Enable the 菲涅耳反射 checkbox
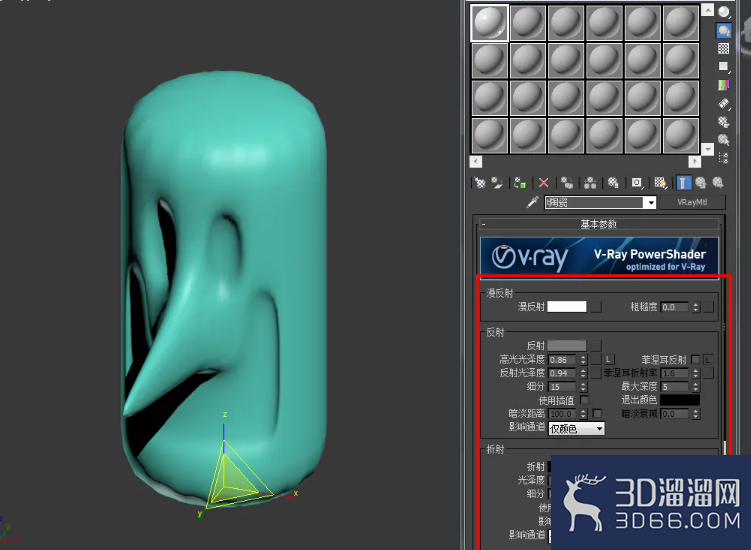Screen dimensions: 751x550 (695, 359)
